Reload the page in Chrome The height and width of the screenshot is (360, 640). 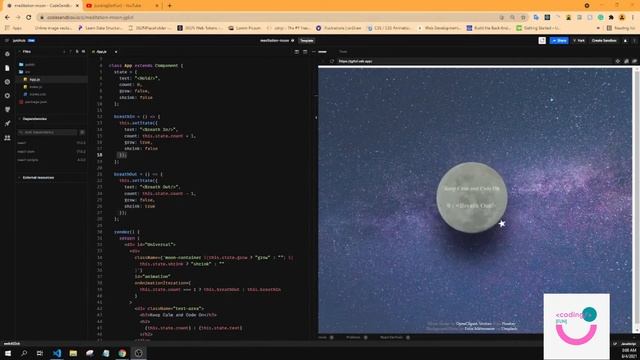(29, 17)
